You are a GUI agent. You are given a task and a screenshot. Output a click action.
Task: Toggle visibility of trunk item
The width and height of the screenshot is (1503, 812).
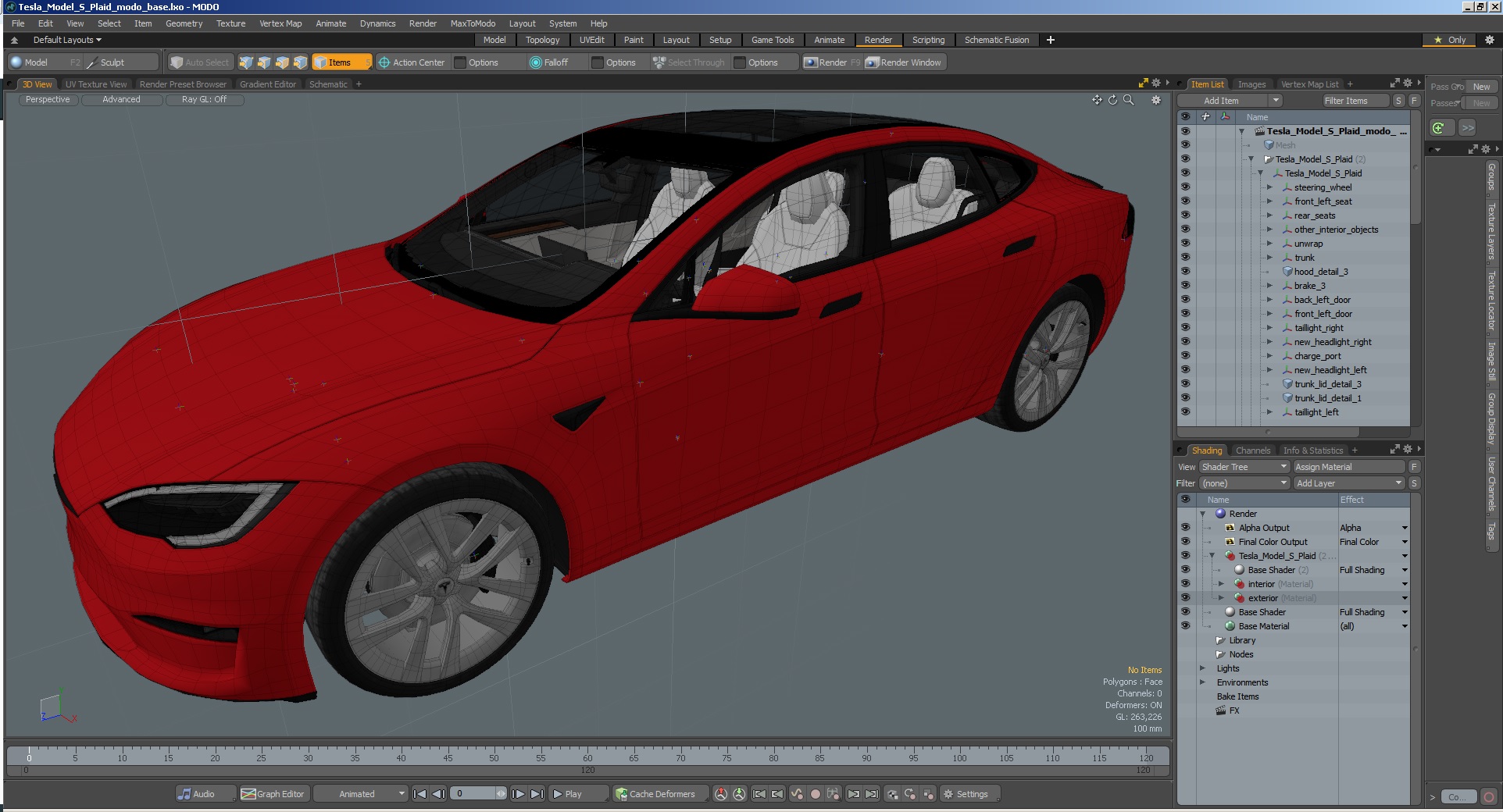click(1185, 258)
